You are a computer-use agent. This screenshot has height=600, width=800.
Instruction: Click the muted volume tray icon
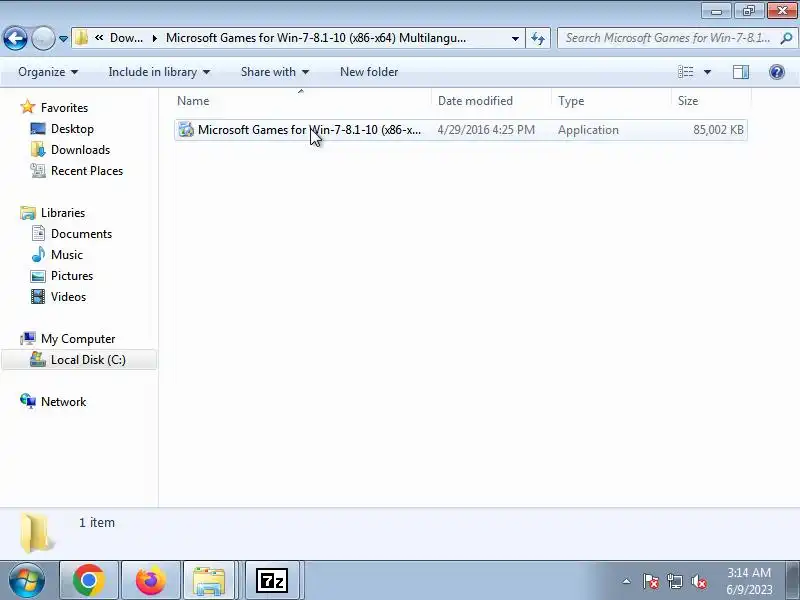pos(698,581)
